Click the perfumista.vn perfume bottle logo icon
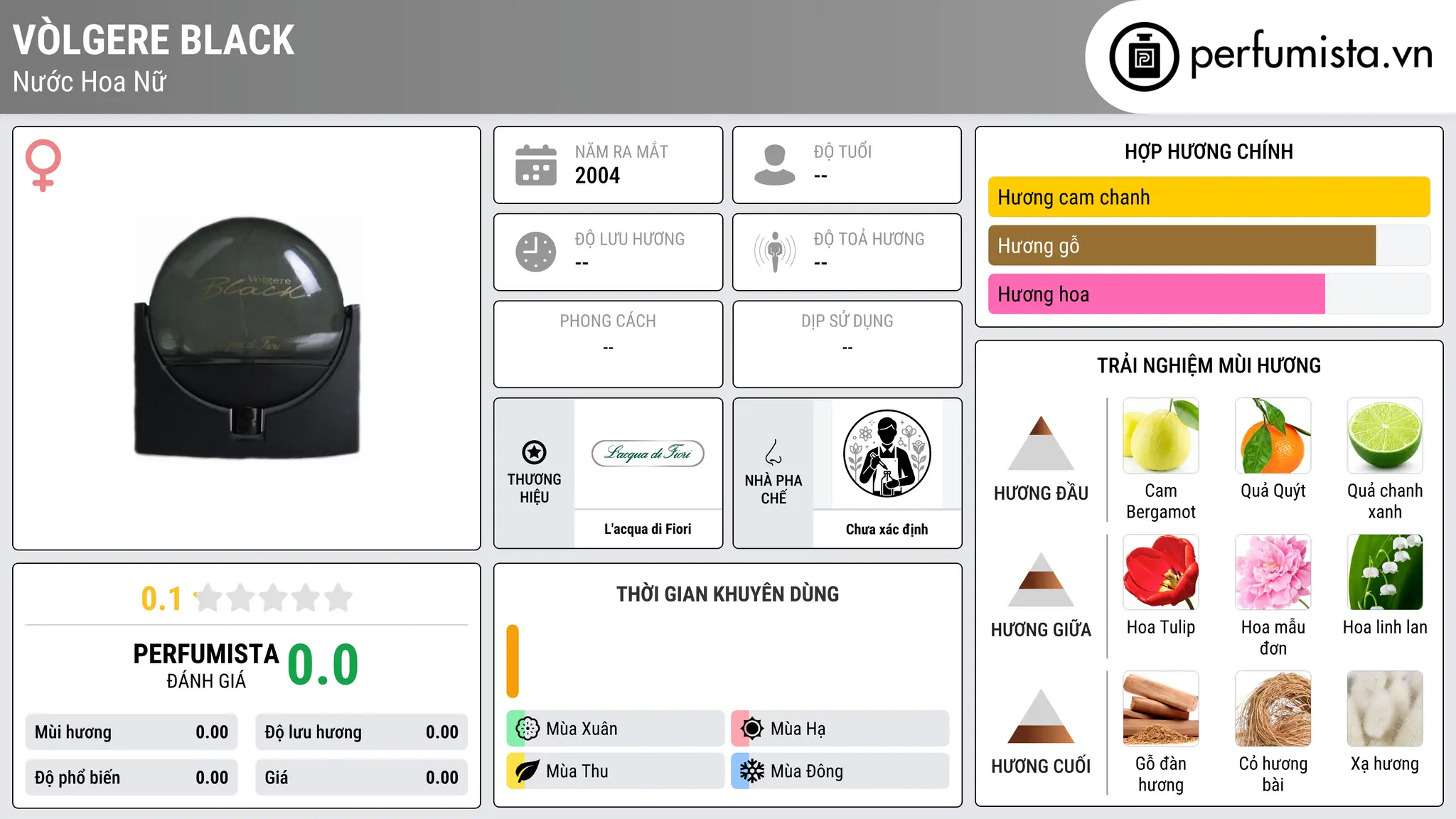The image size is (1456, 819). pyautogui.click(x=1144, y=57)
